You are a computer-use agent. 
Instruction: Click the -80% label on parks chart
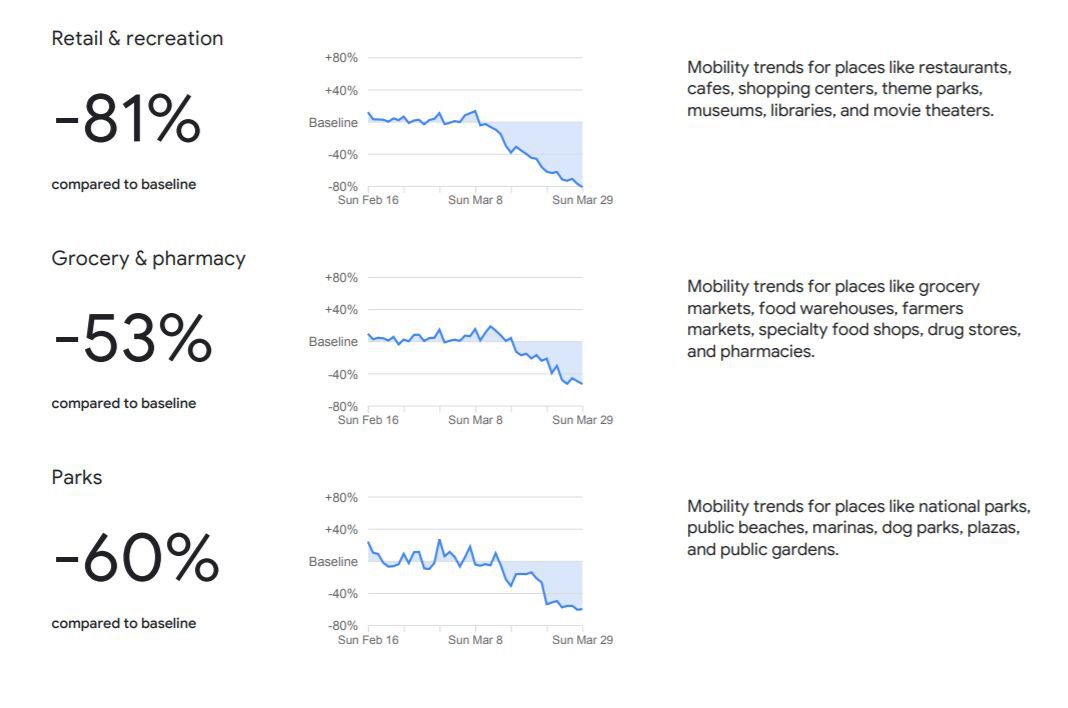pos(341,626)
